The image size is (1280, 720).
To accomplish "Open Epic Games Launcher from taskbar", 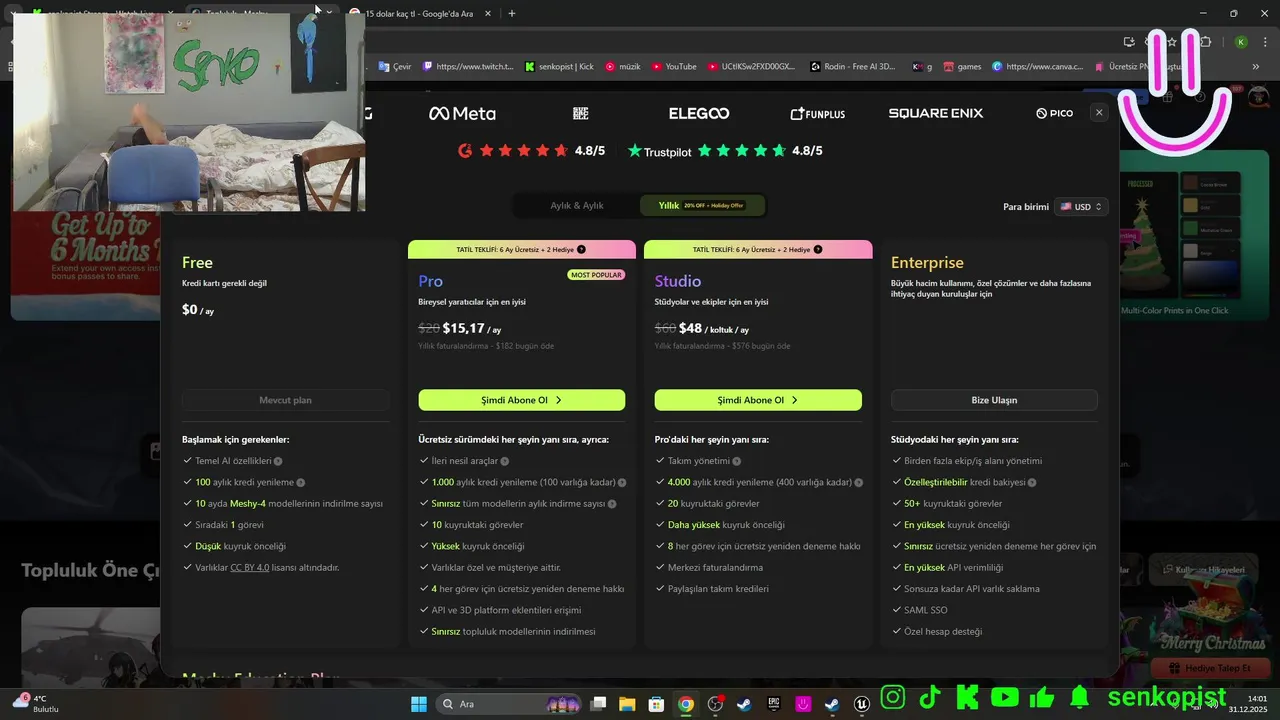I will click(774, 704).
